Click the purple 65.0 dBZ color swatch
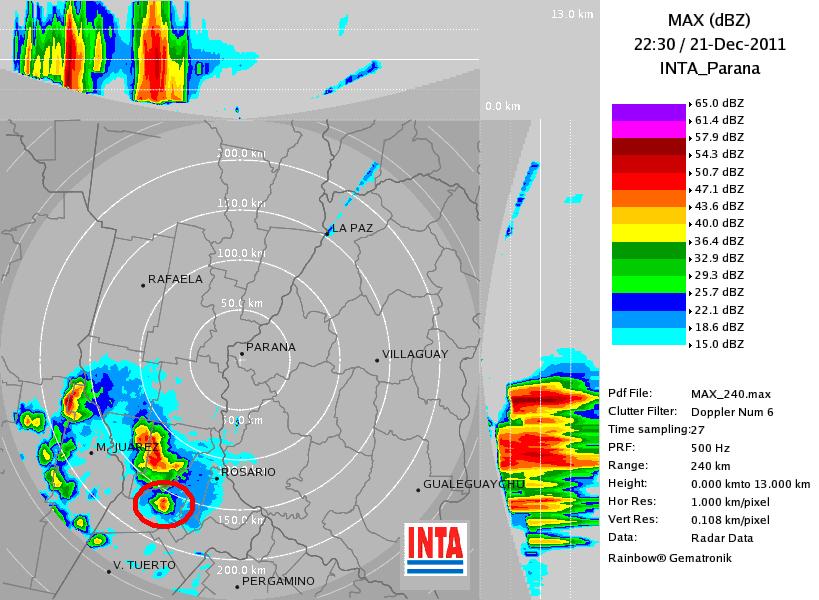Viewport: 819px width, 600px height. click(x=648, y=112)
